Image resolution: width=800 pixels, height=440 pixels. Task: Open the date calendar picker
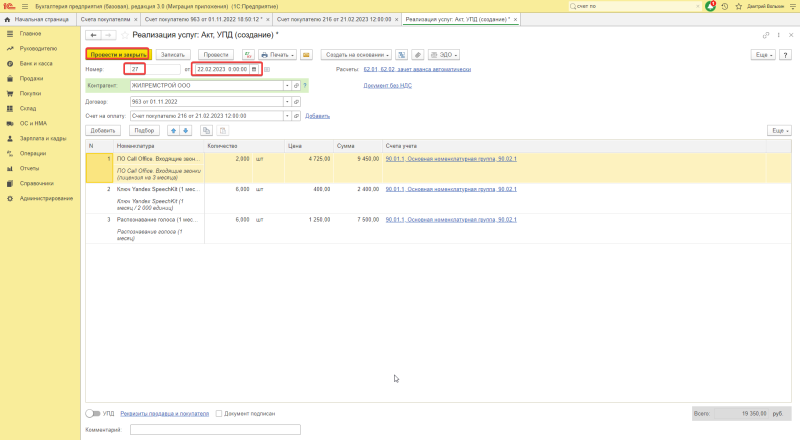tap(254, 69)
